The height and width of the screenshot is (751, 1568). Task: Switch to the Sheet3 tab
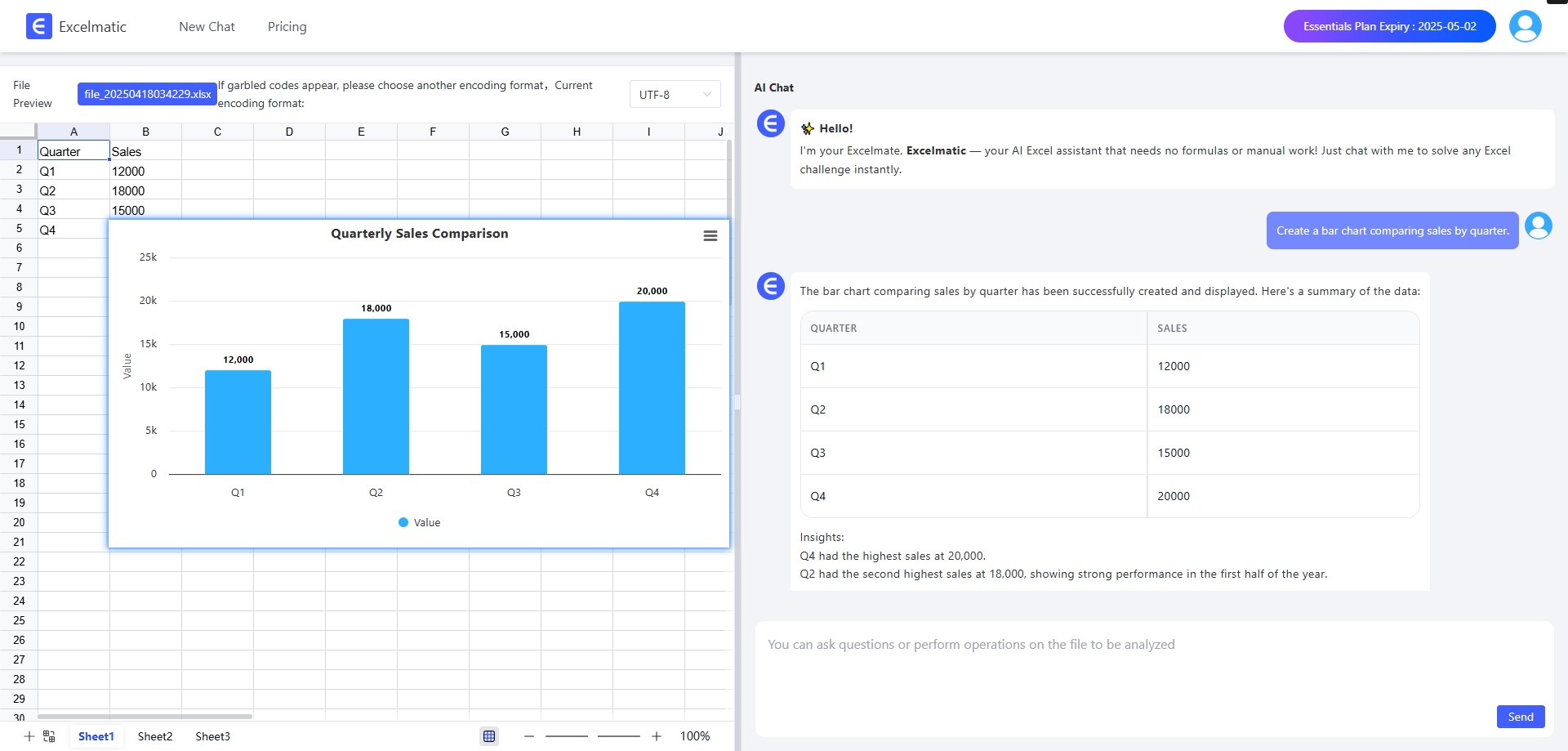point(212,736)
